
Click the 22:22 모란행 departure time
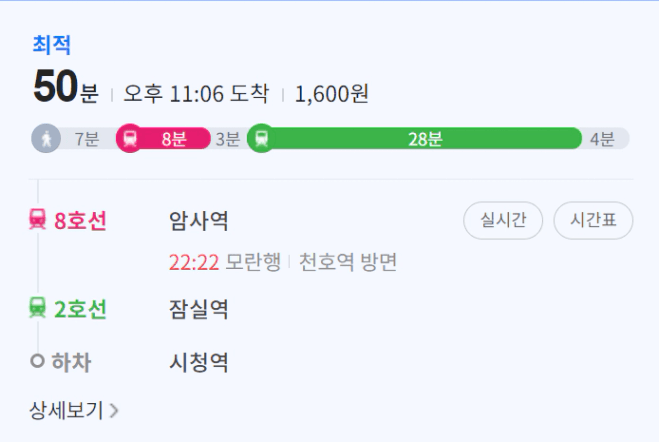click(x=225, y=262)
